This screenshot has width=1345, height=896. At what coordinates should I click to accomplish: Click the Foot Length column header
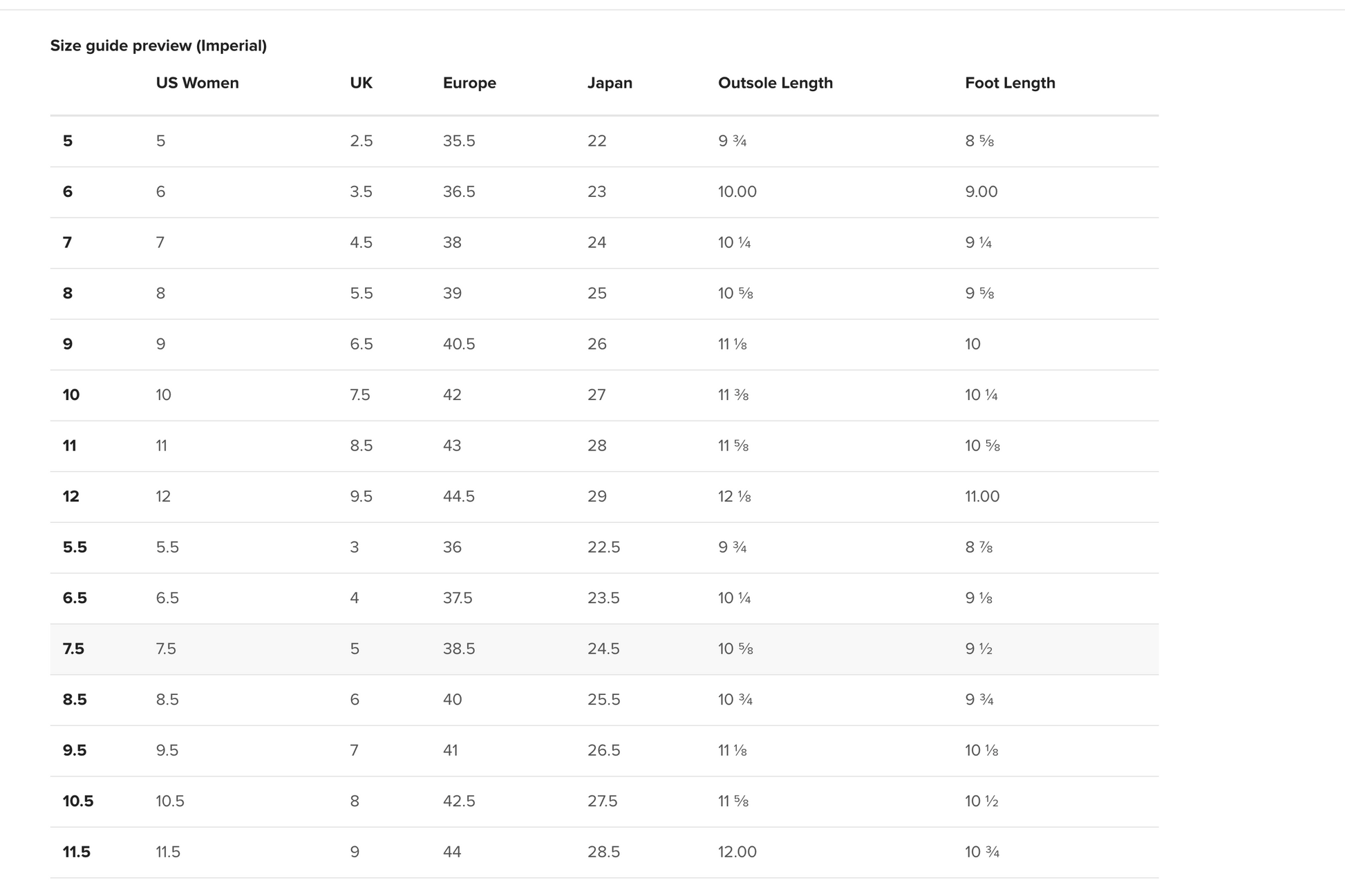[1009, 83]
